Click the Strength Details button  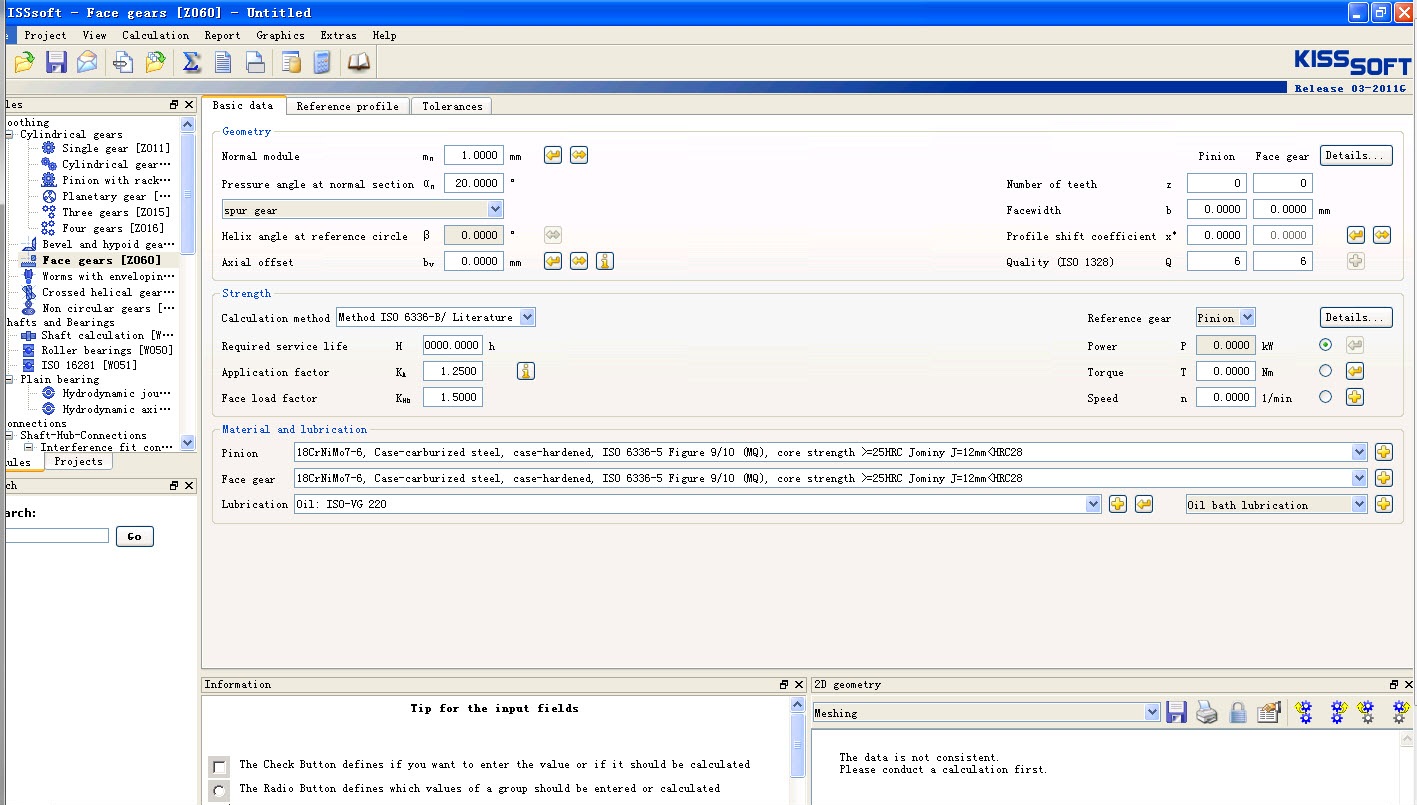[1356, 317]
